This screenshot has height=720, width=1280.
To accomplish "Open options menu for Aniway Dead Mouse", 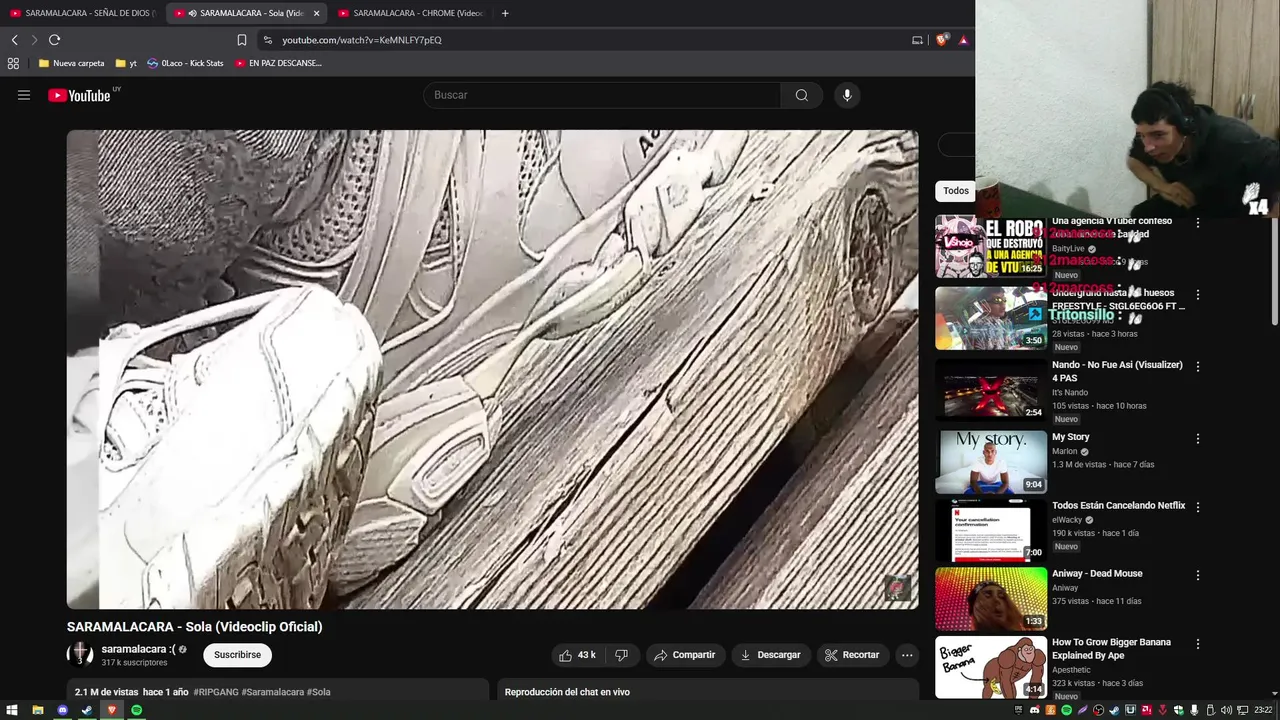I will click(x=1197, y=576).
